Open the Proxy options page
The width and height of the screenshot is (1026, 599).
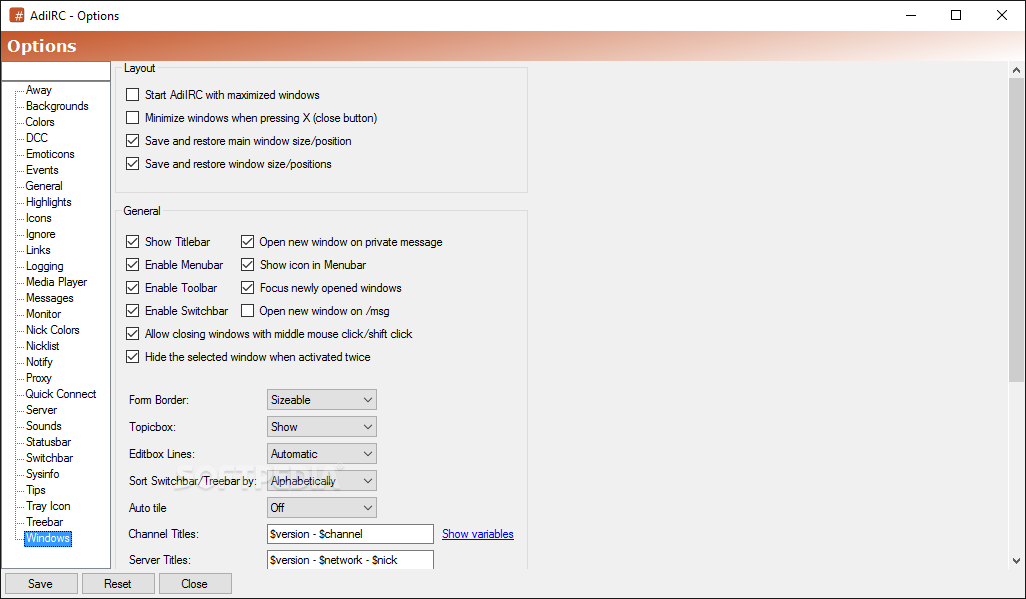point(39,378)
